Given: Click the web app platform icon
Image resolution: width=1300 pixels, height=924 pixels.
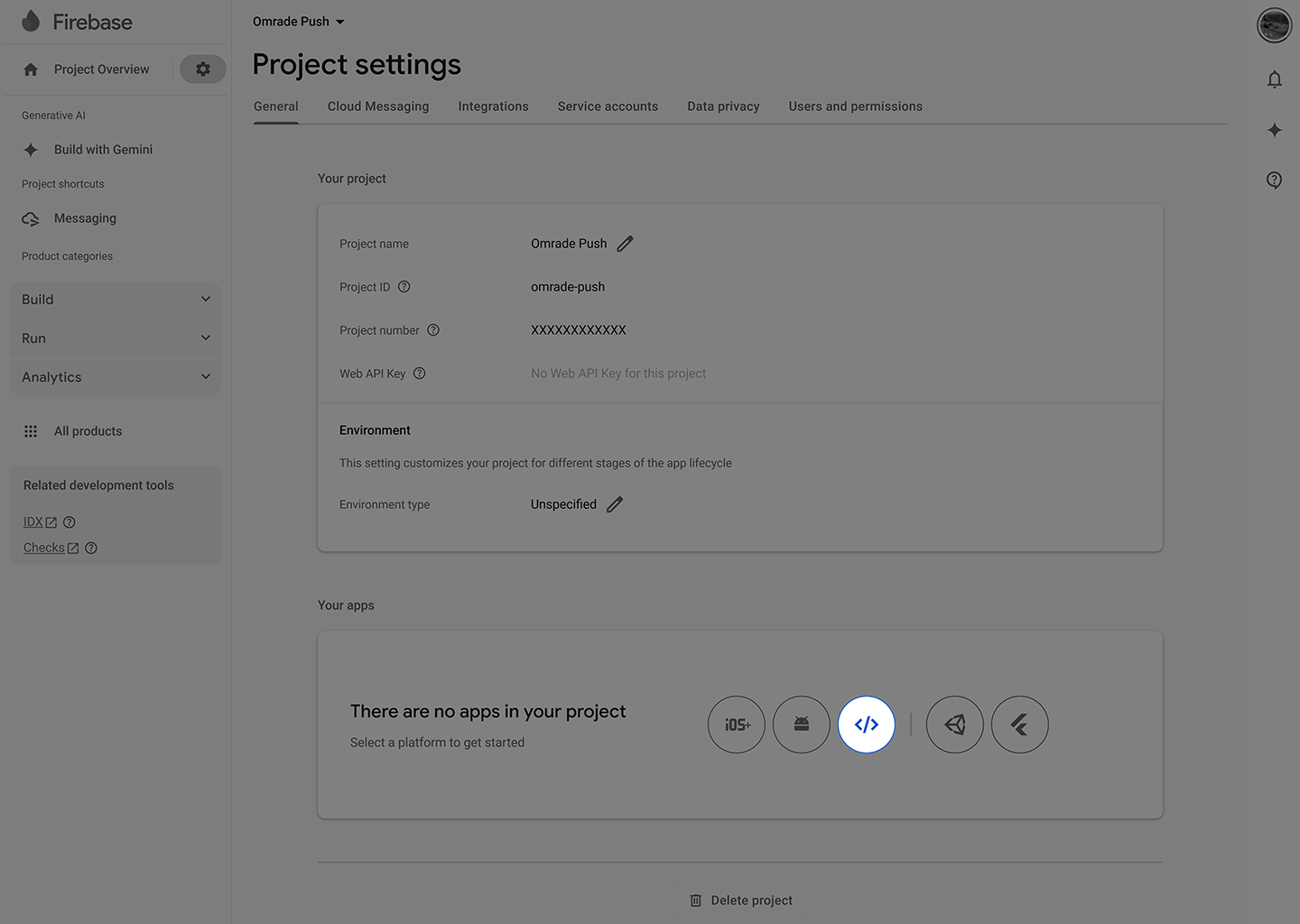Looking at the screenshot, I should pos(866,725).
